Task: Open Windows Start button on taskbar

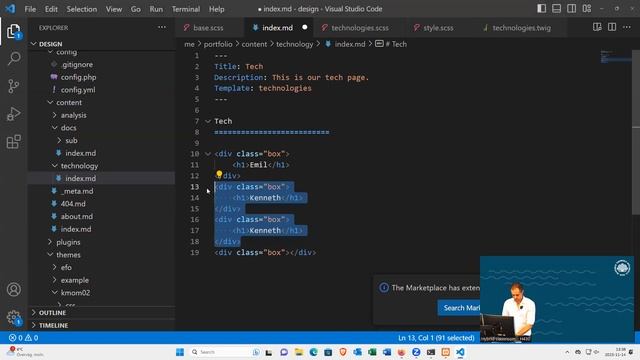Action: click(180, 352)
